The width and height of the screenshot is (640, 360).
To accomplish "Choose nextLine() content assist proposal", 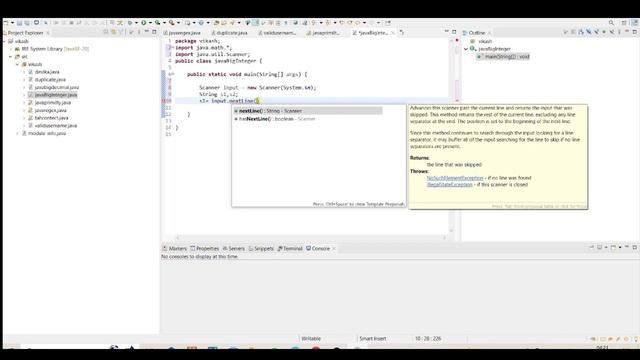I will coord(308,111).
